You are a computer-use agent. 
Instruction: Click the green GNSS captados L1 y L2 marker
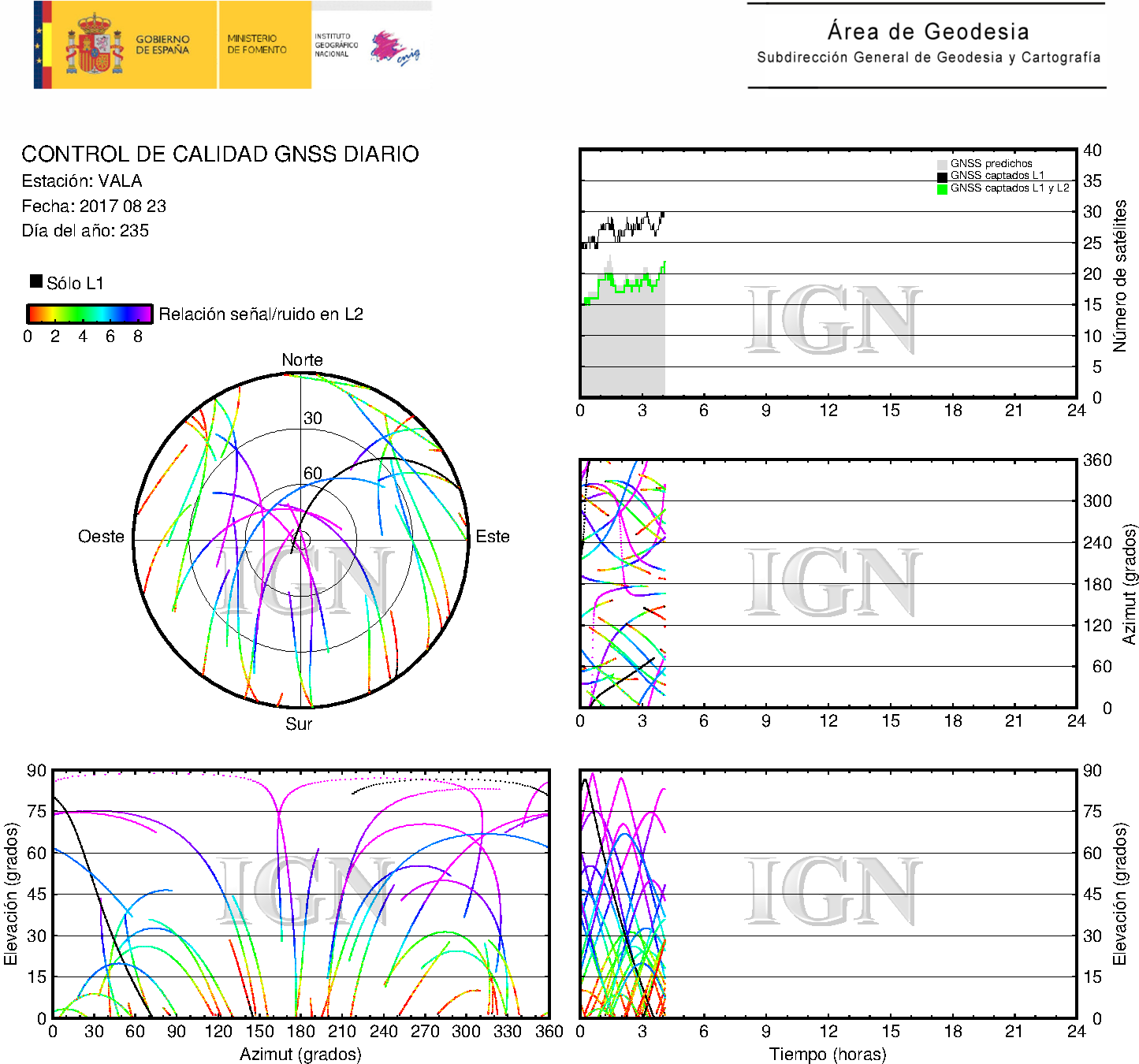[x=941, y=189]
